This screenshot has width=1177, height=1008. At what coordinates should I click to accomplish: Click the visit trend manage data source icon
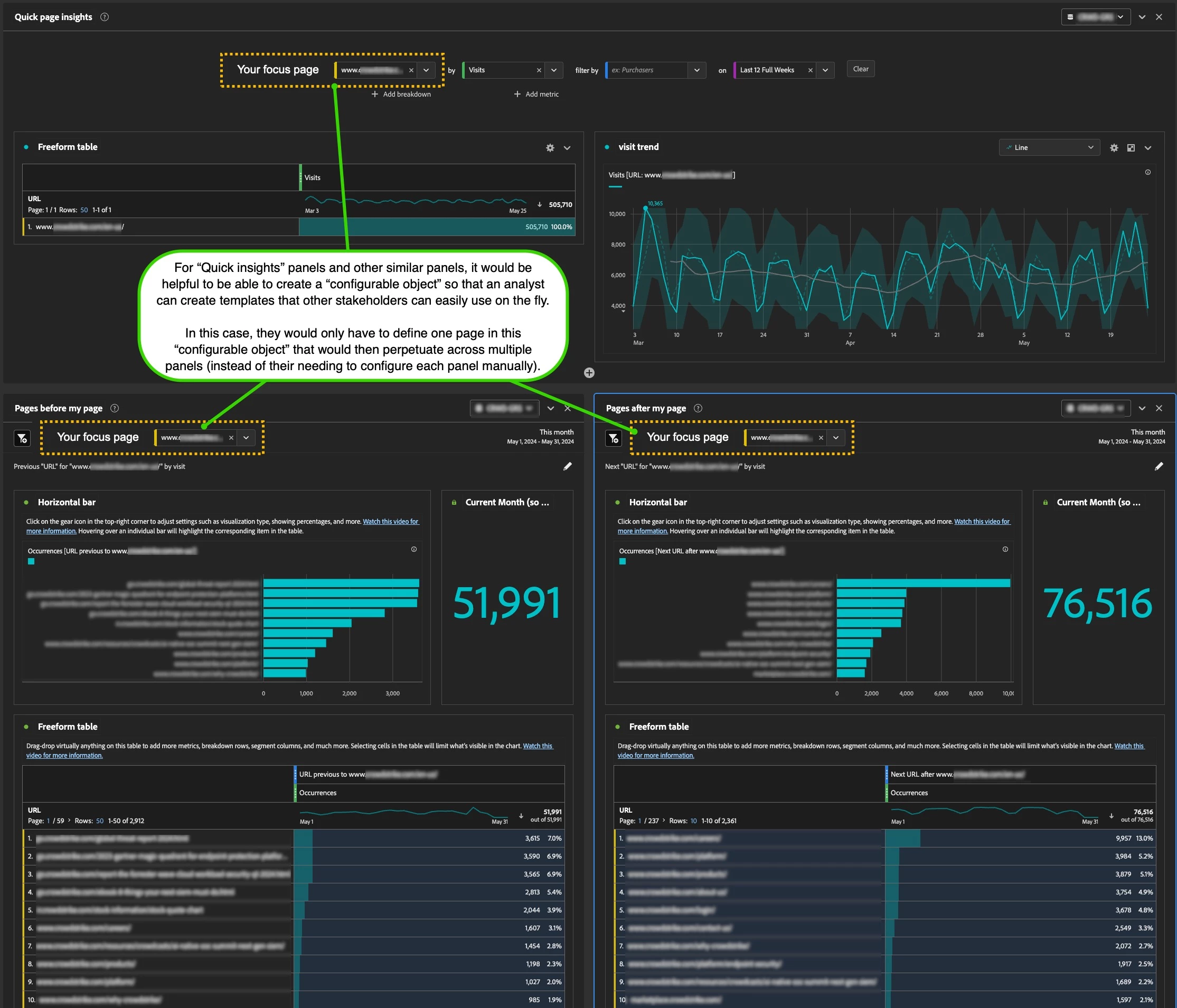tap(1131, 148)
